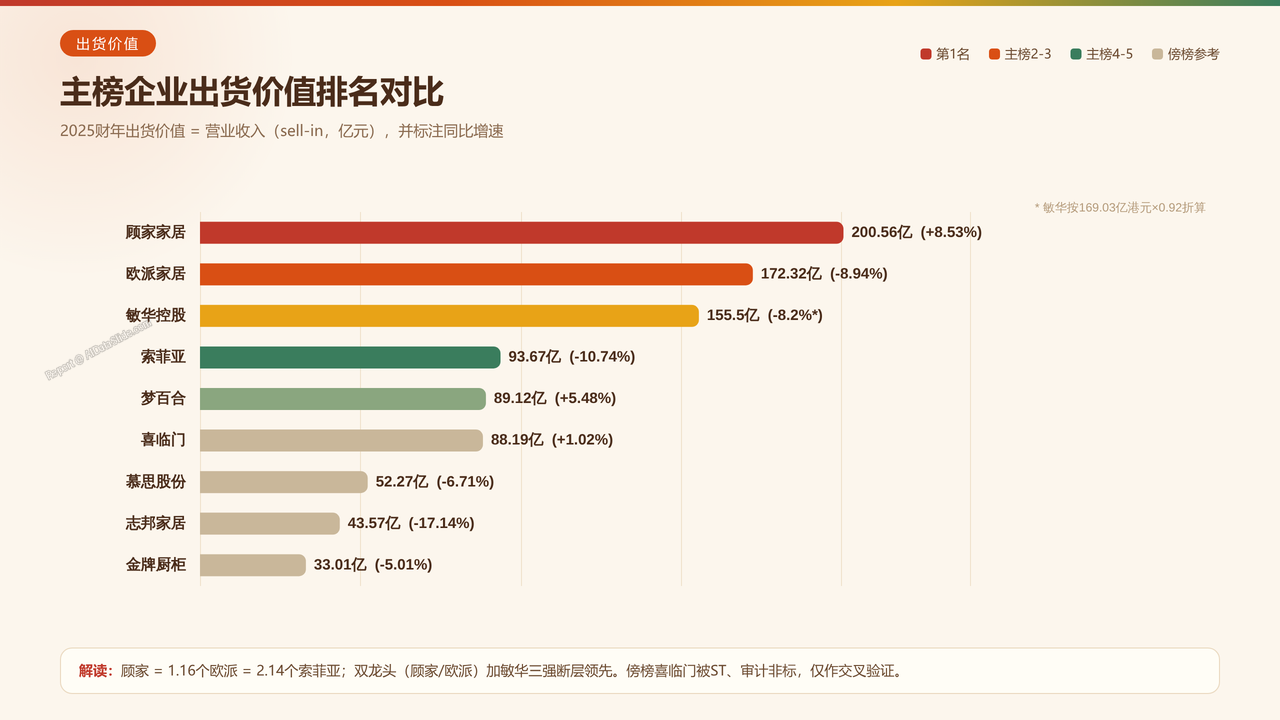Click the value 200.56亿 (+8.53%)
The image size is (1280, 720).
coord(917,232)
